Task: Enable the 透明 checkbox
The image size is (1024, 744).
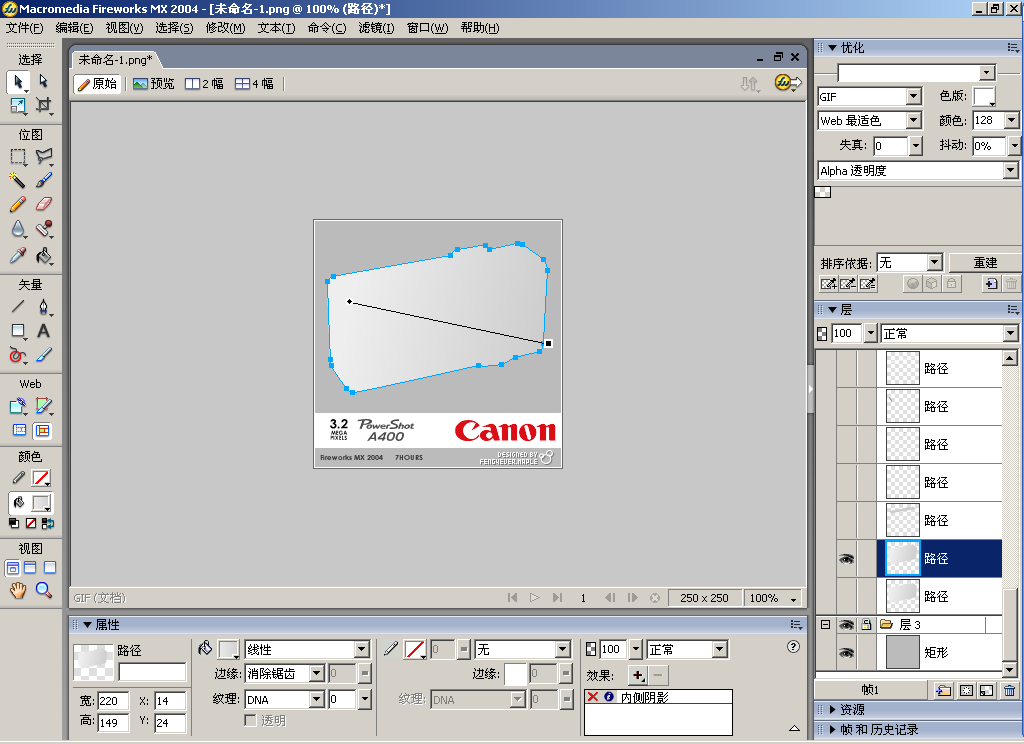Action: click(x=250, y=720)
